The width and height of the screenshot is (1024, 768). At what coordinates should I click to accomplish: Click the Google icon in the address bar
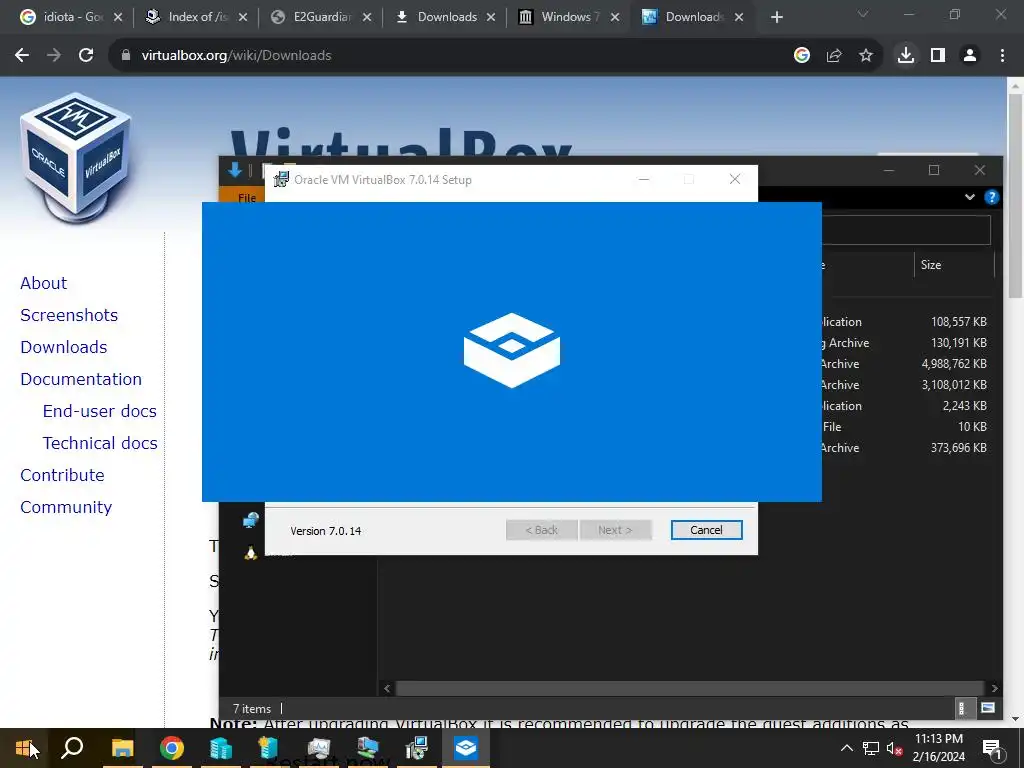coord(802,56)
